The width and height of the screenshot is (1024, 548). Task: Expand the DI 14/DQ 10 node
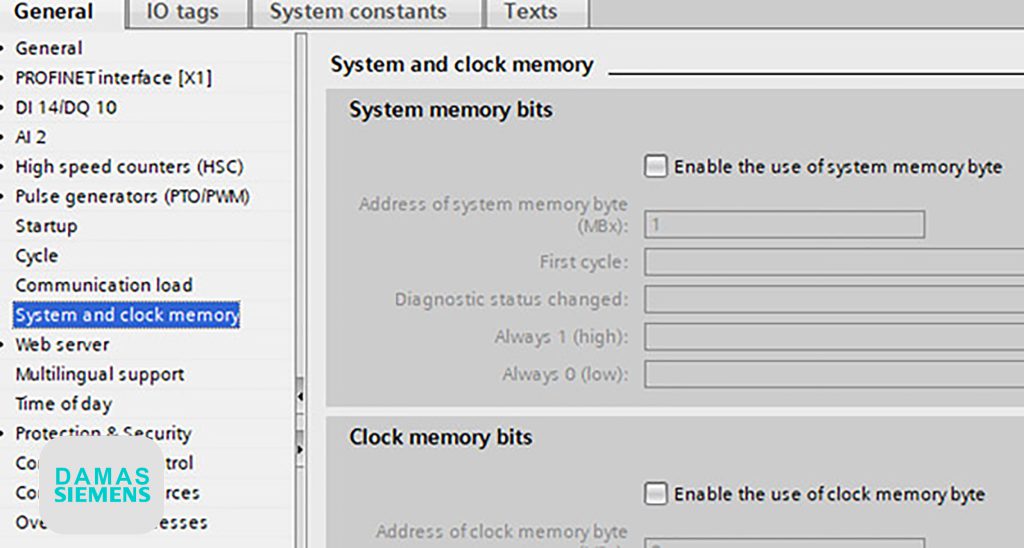pyautogui.click(x=3, y=108)
